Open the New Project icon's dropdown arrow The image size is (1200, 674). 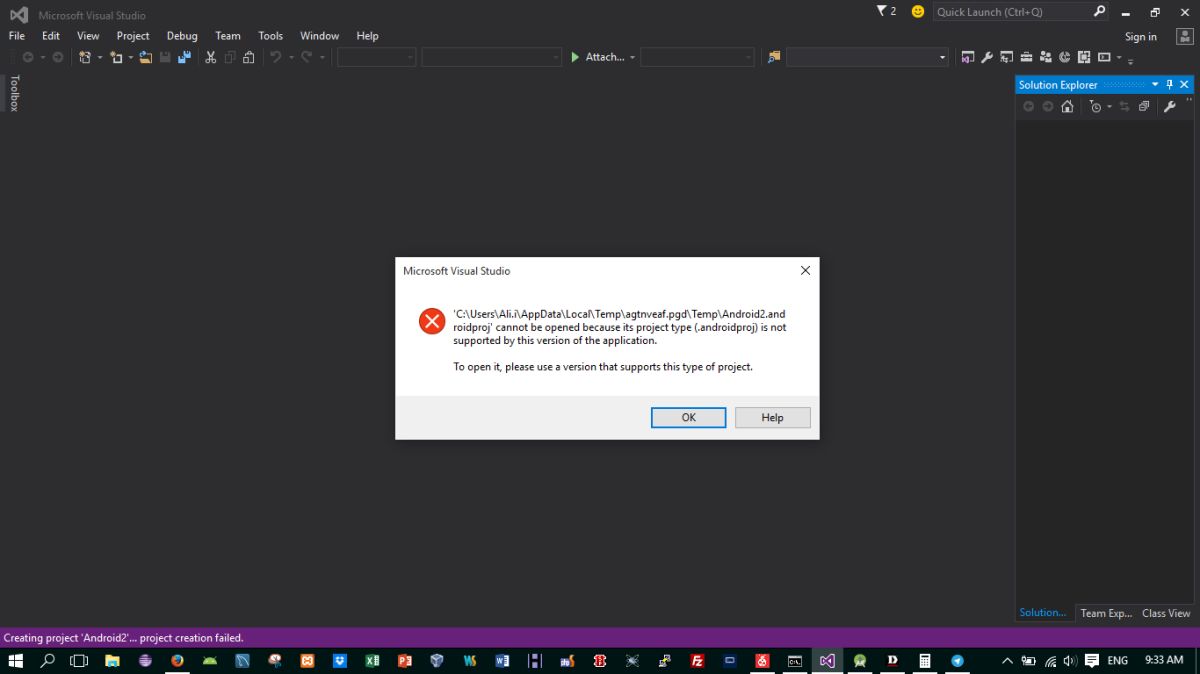pos(99,57)
